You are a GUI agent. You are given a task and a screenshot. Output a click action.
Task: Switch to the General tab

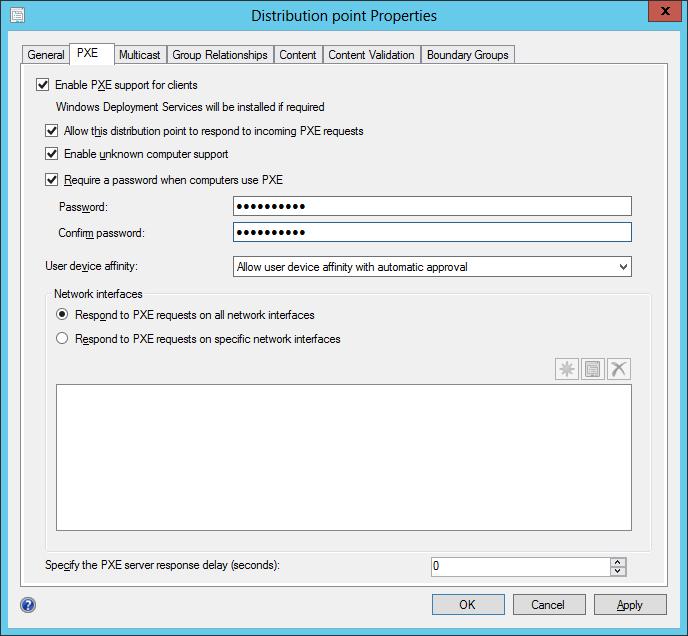pyautogui.click(x=46, y=55)
